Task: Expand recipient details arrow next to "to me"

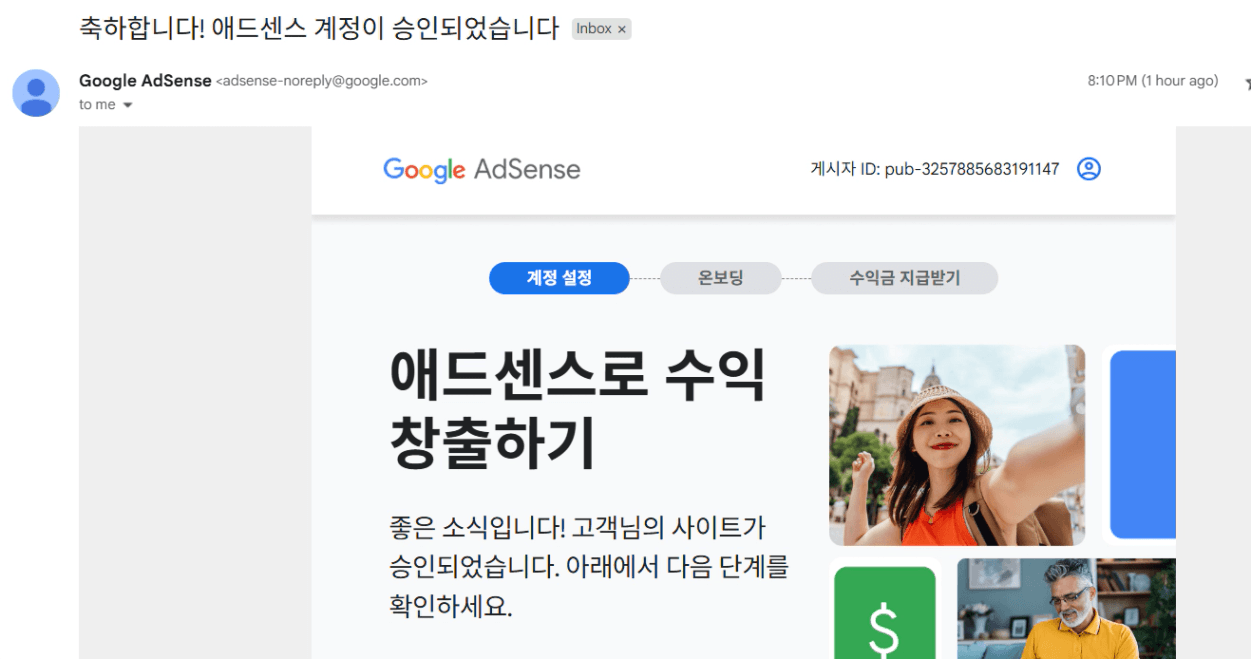Action: click(127, 105)
